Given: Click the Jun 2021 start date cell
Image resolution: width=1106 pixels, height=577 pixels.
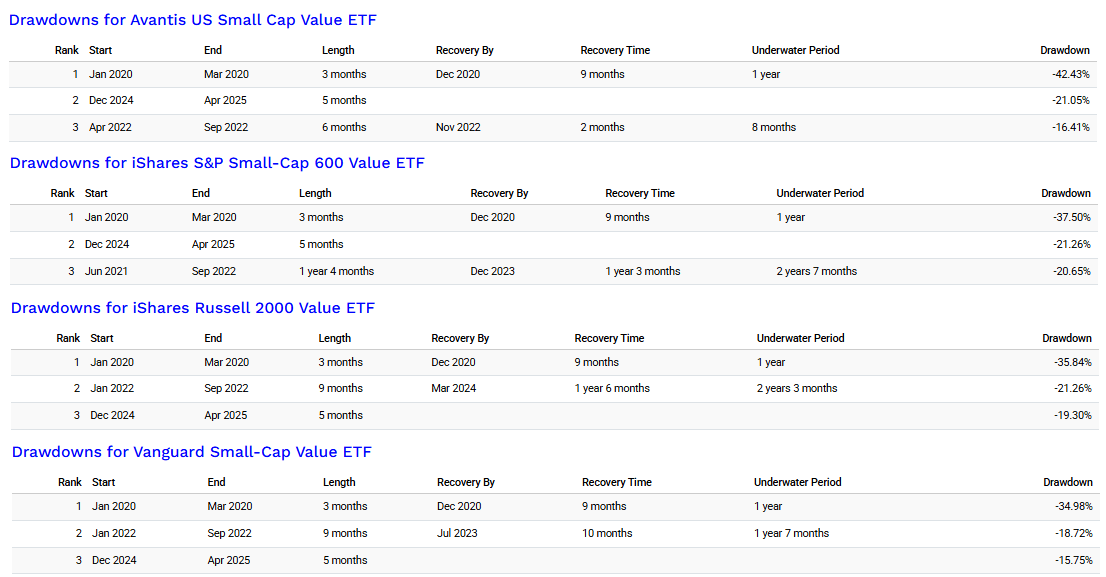Looking at the screenshot, I should coord(107,271).
